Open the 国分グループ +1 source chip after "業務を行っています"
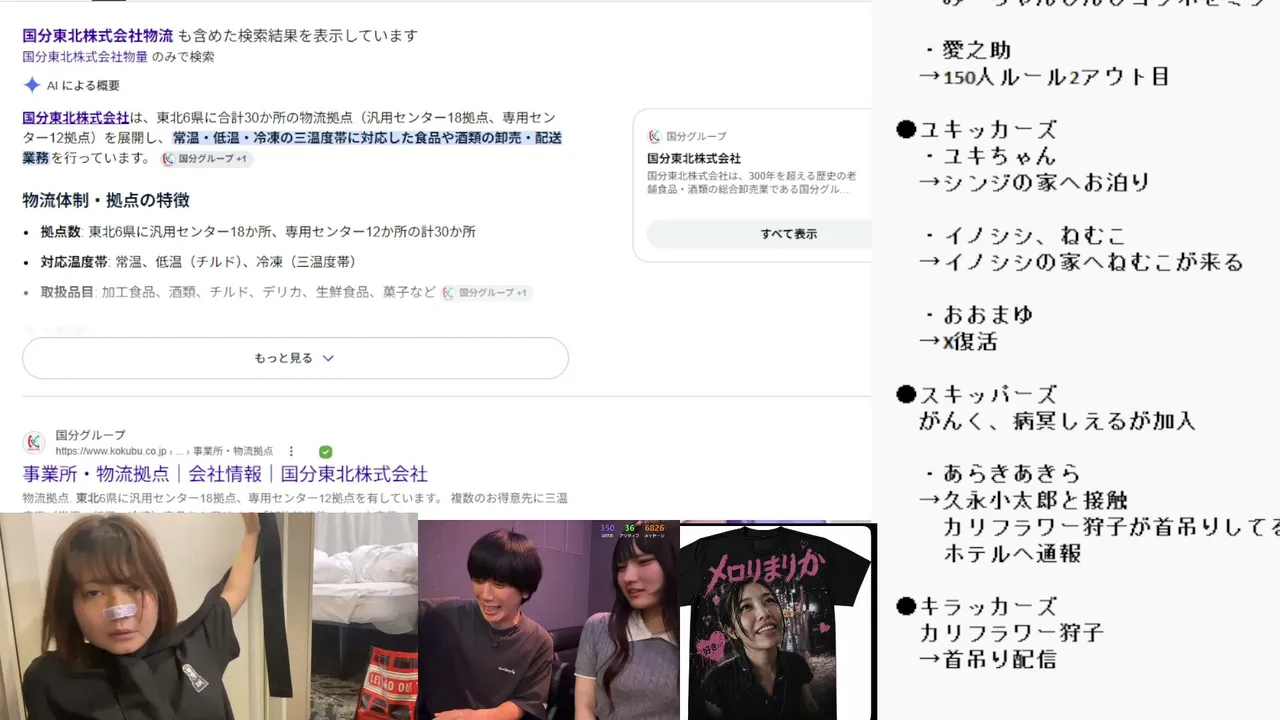 click(x=207, y=158)
